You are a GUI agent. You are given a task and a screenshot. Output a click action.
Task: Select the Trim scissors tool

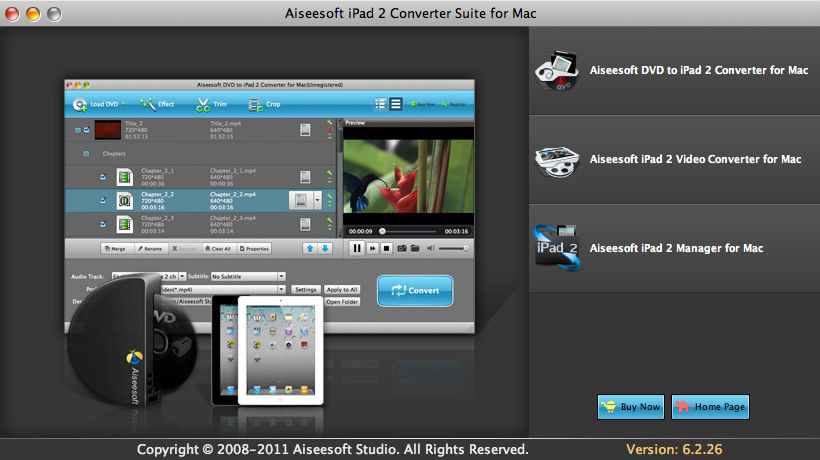[x=211, y=104]
